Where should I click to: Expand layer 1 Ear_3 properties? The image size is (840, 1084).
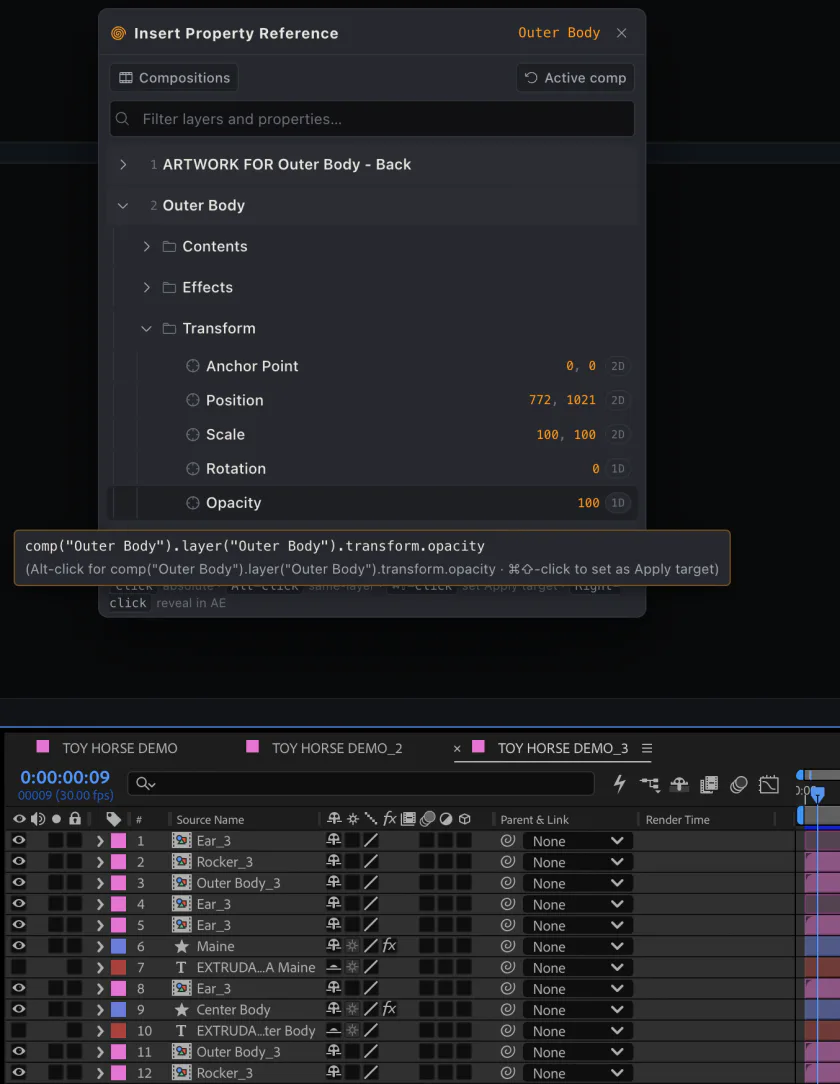click(x=100, y=841)
